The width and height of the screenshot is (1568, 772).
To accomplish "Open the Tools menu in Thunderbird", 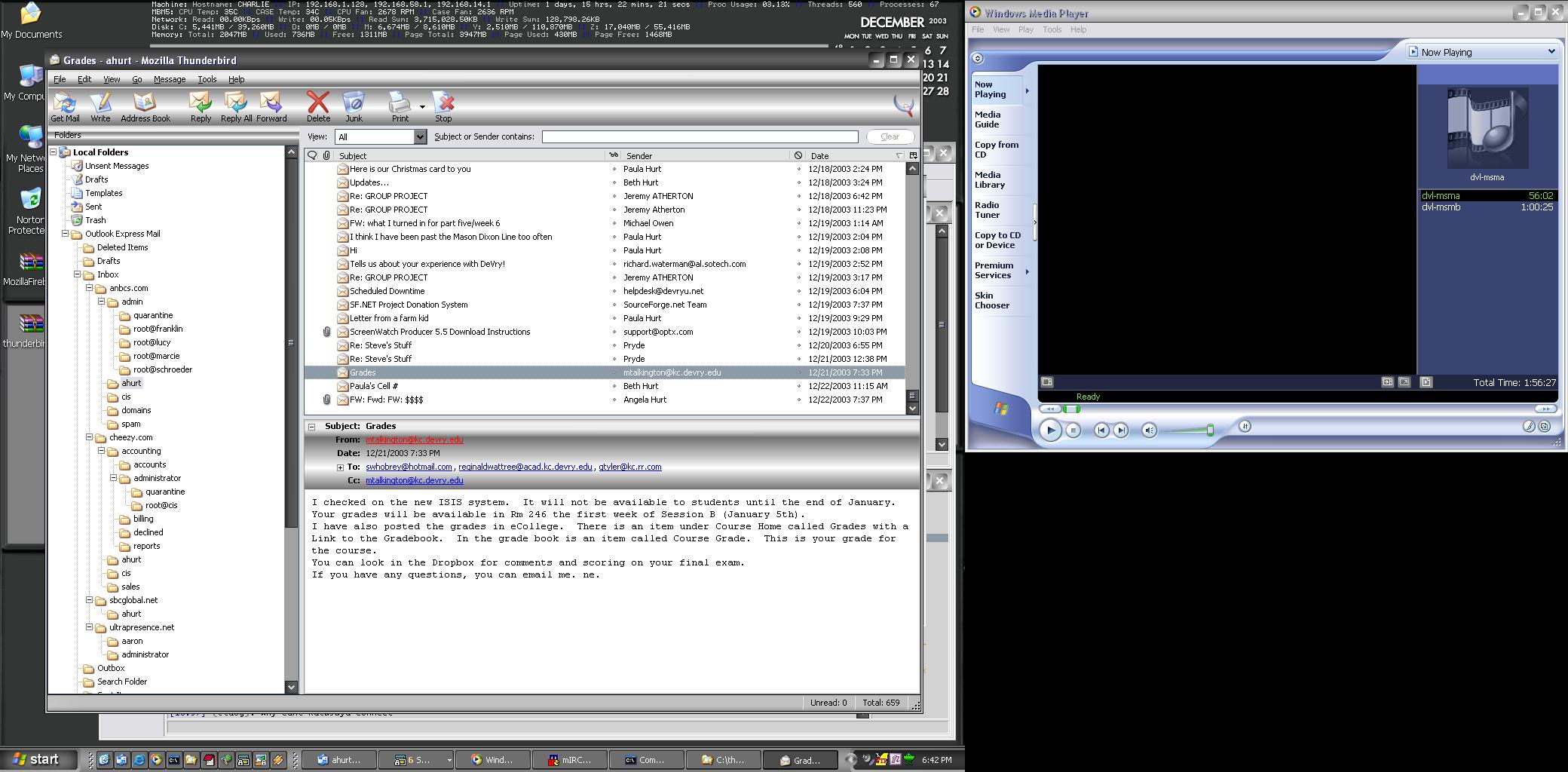I will 207,79.
